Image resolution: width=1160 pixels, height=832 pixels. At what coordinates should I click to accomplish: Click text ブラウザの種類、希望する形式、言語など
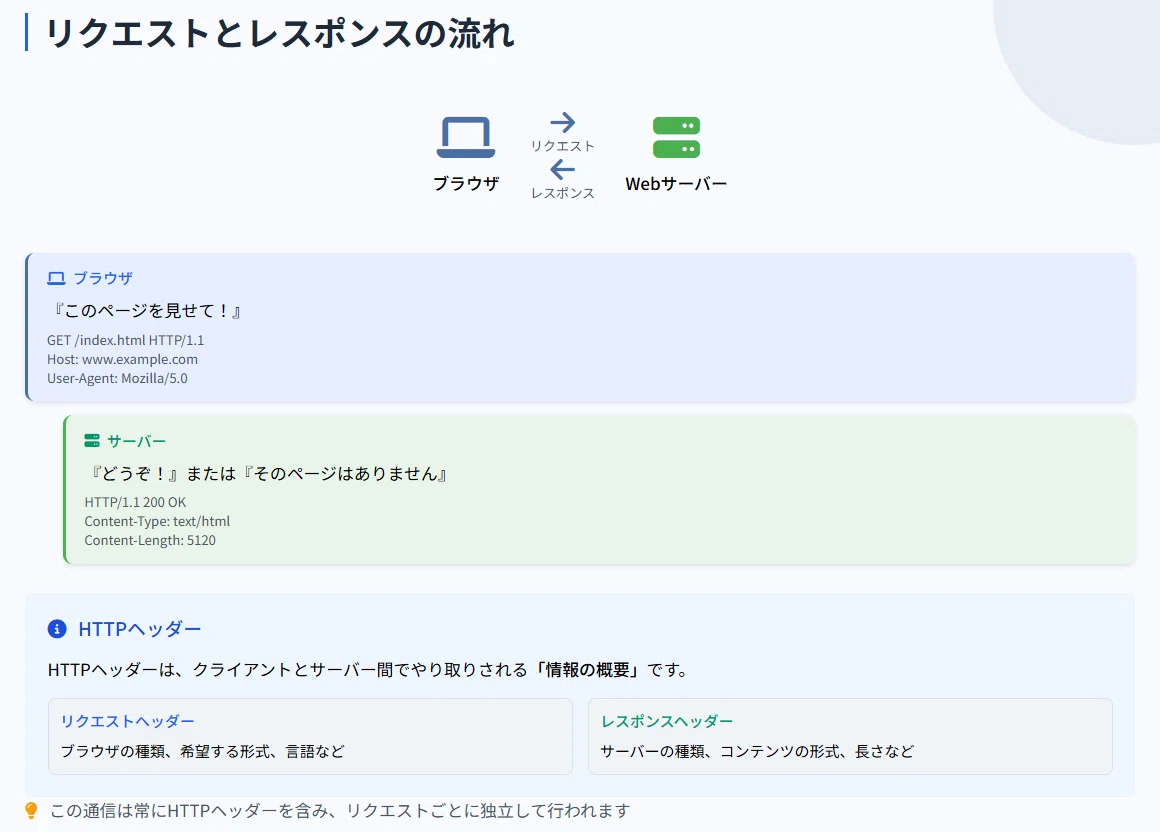203,751
